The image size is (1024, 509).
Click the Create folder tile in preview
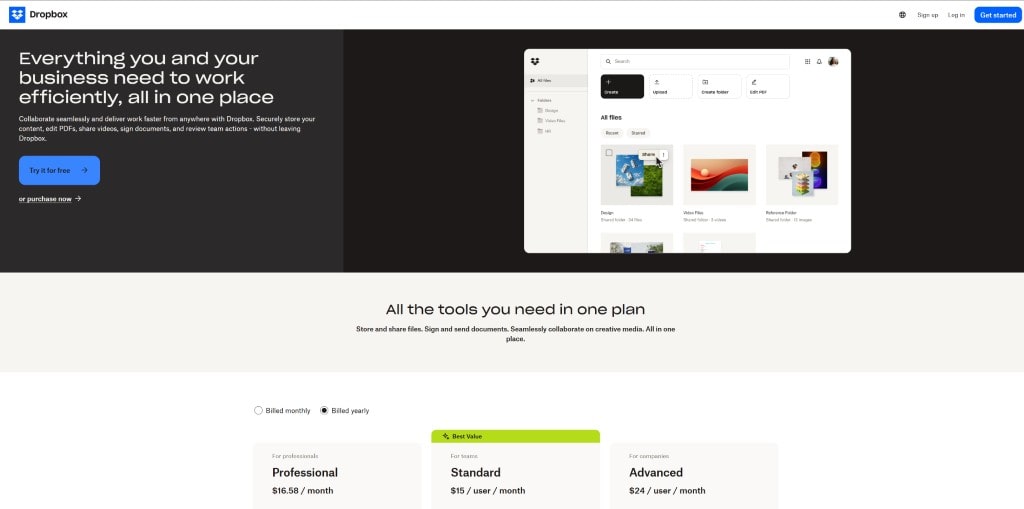pos(719,86)
